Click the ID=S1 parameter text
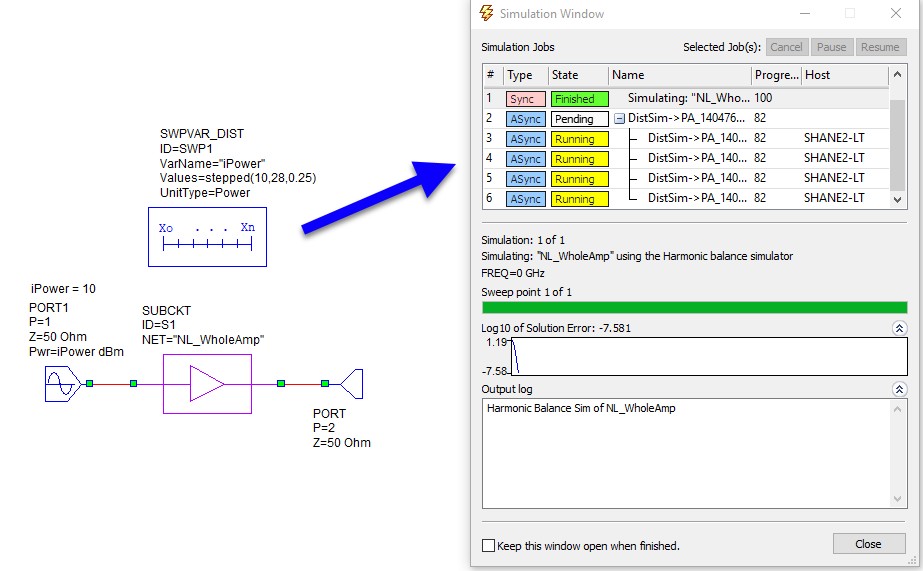 (x=158, y=325)
